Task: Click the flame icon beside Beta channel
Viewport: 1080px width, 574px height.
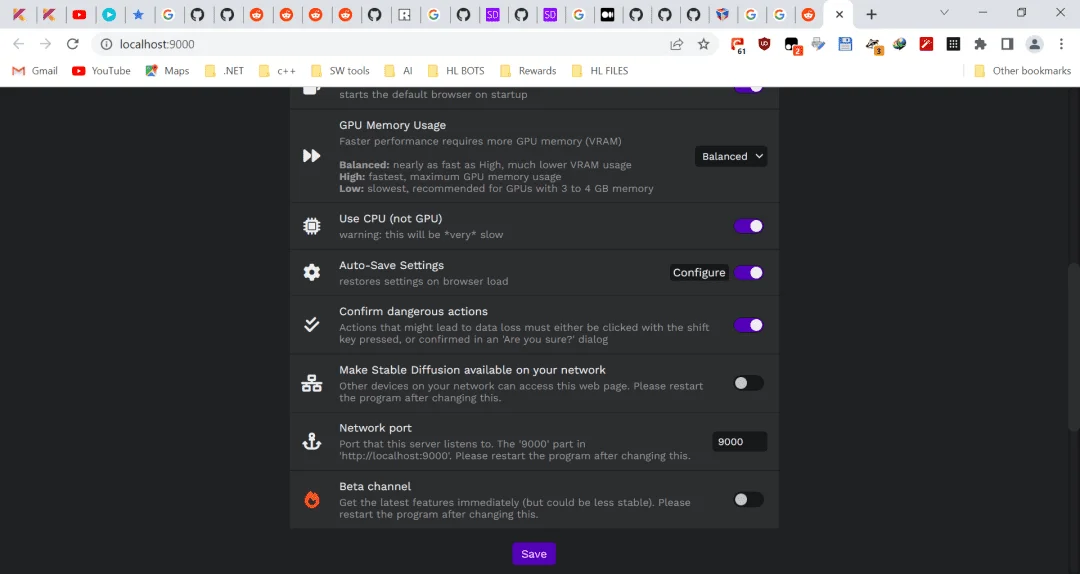Action: pyautogui.click(x=312, y=500)
